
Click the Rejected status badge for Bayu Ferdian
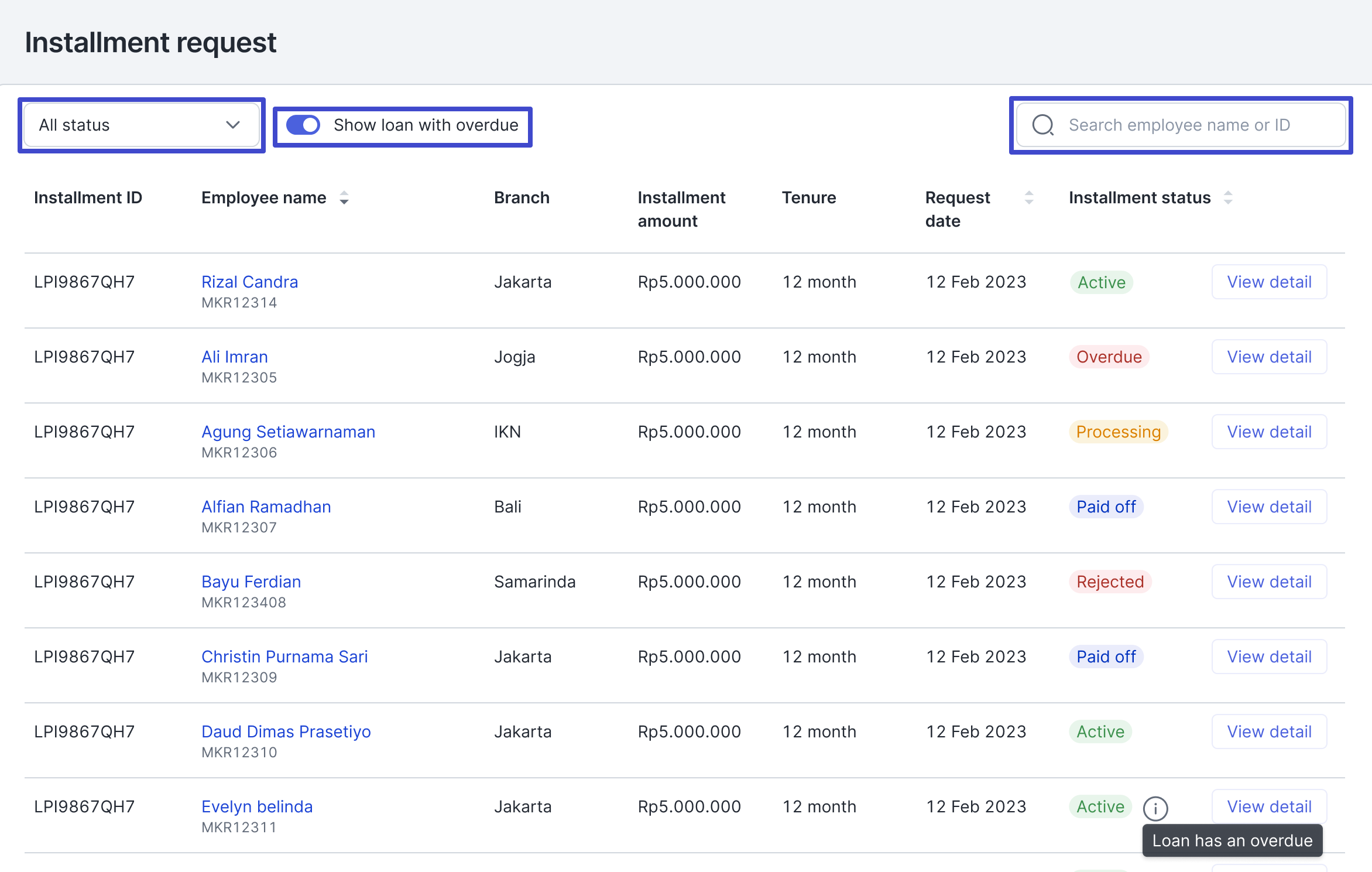tap(1110, 582)
